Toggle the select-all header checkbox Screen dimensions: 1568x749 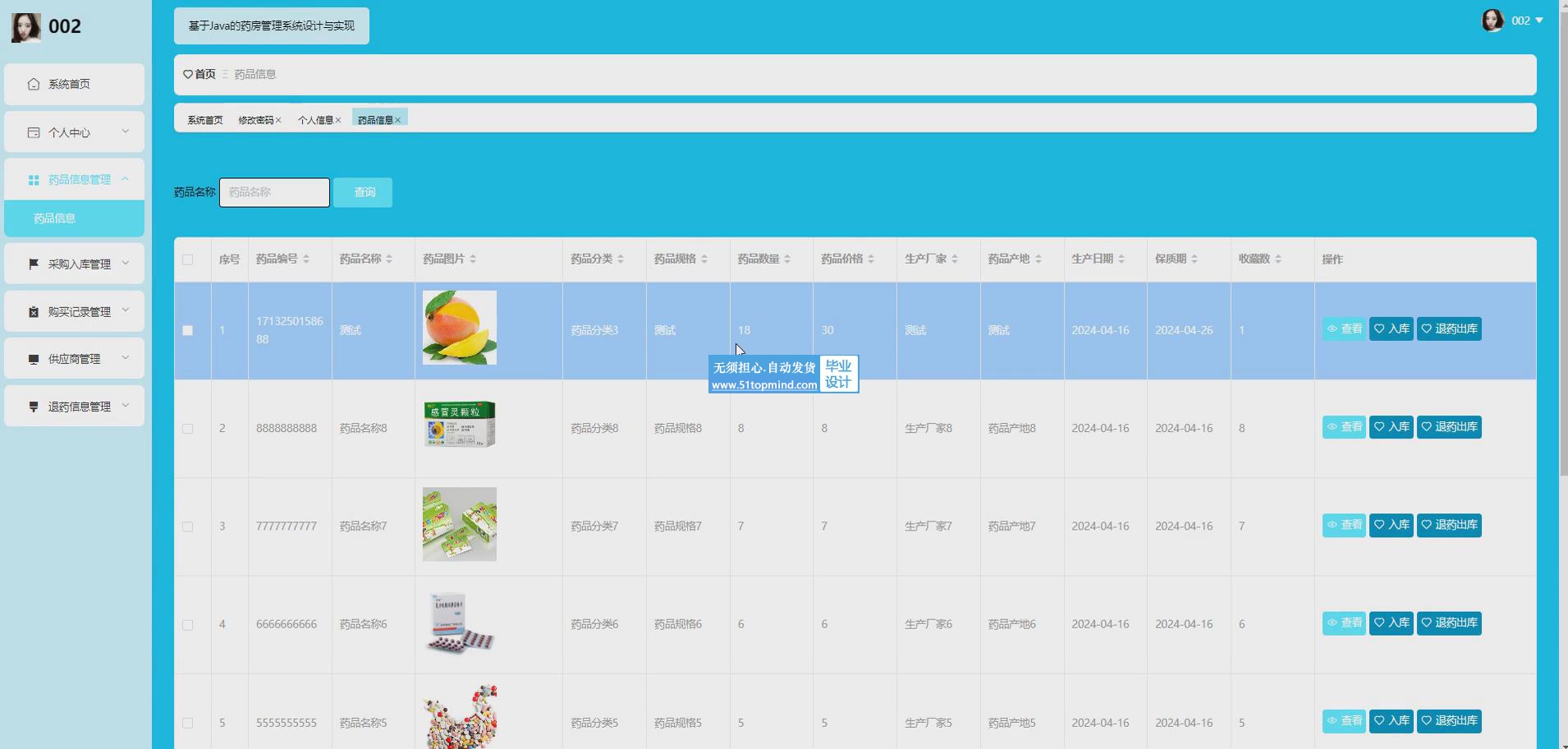pos(188,260)
